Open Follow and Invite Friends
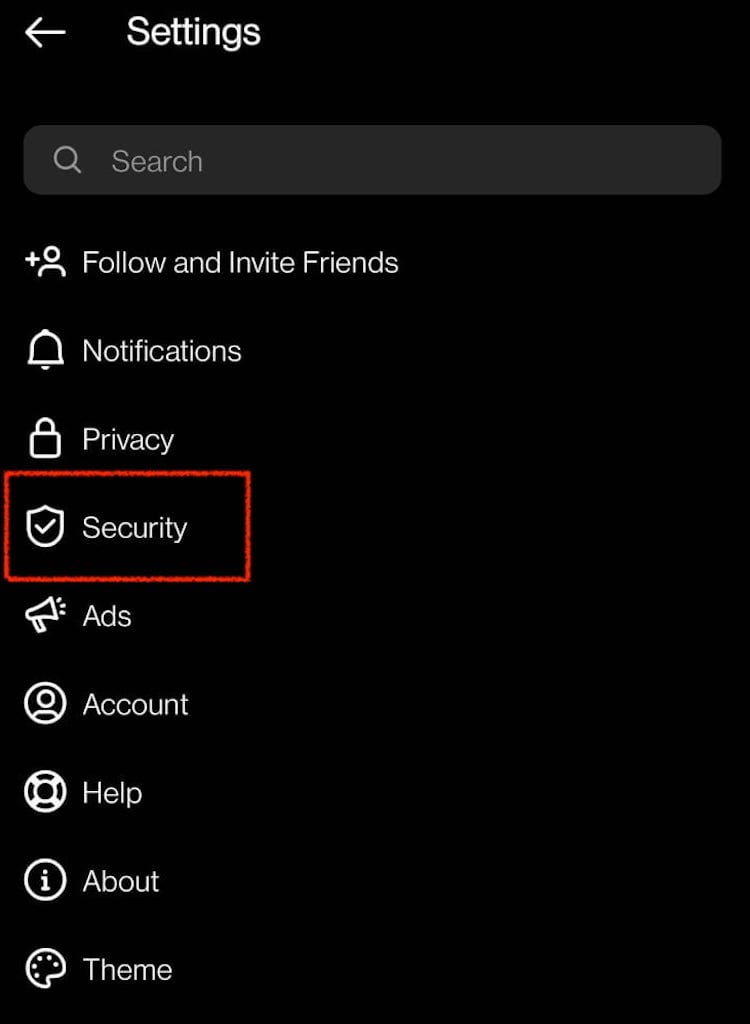 click(x=240, y=263)
